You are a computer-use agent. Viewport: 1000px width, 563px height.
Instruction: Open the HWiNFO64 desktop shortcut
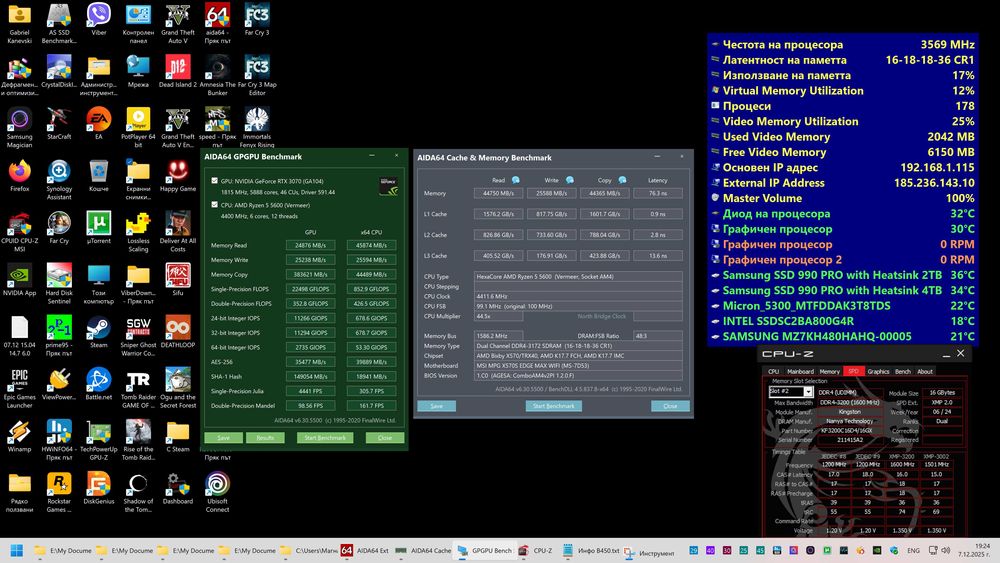(59, 441)
